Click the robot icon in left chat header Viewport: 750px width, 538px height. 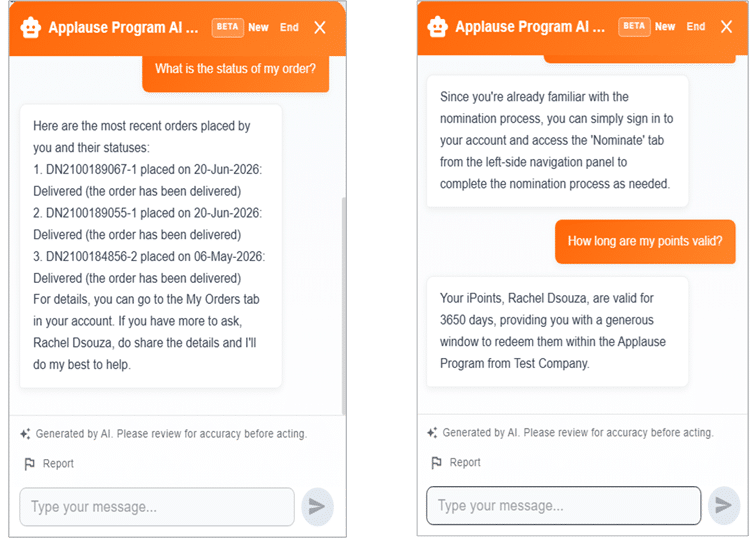31,27
